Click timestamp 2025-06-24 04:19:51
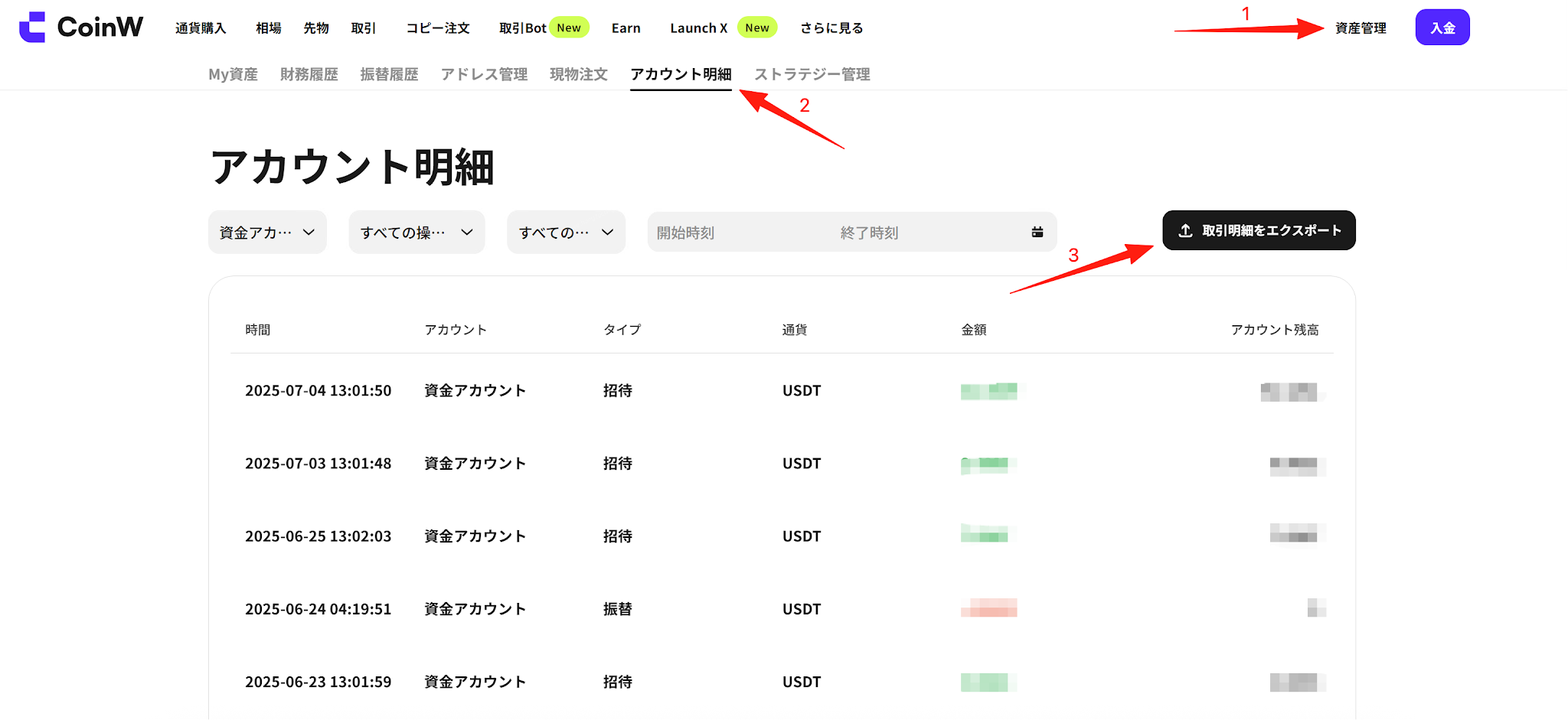 pos(318,609)
